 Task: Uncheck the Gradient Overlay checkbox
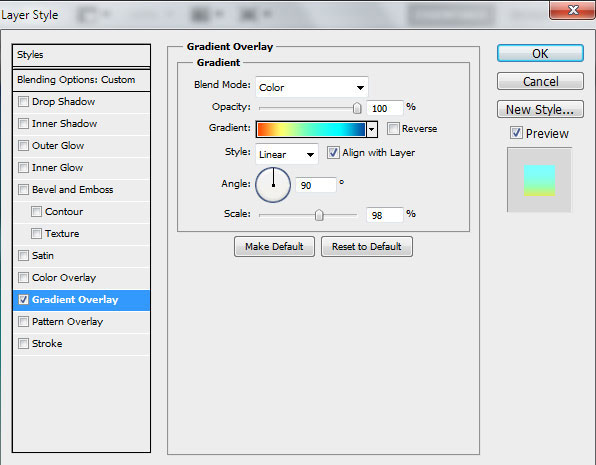point(24,300)
